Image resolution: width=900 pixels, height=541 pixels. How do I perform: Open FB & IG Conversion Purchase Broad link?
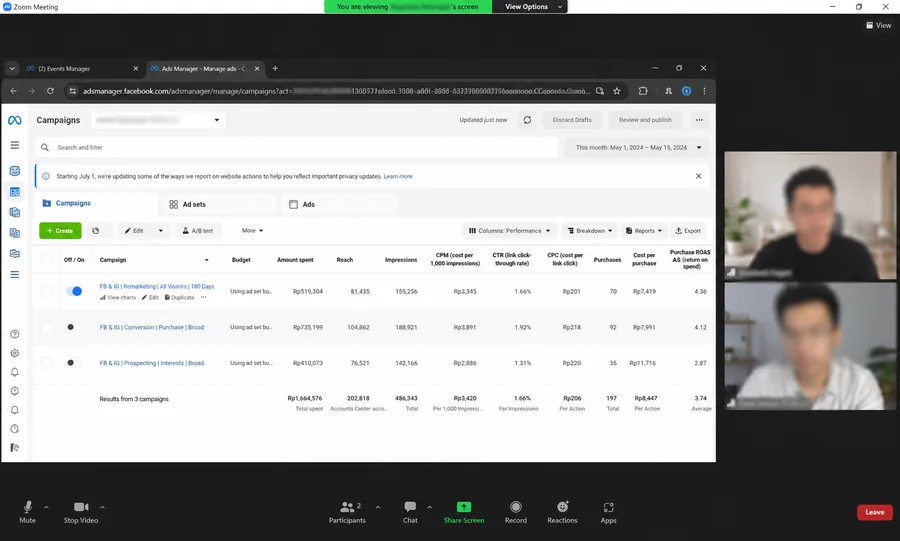pos(152,328)
